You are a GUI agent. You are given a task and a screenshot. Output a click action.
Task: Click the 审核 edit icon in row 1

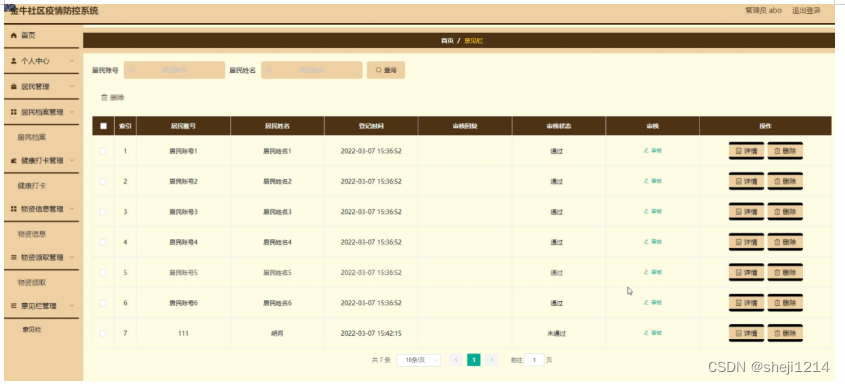[646, 151]
